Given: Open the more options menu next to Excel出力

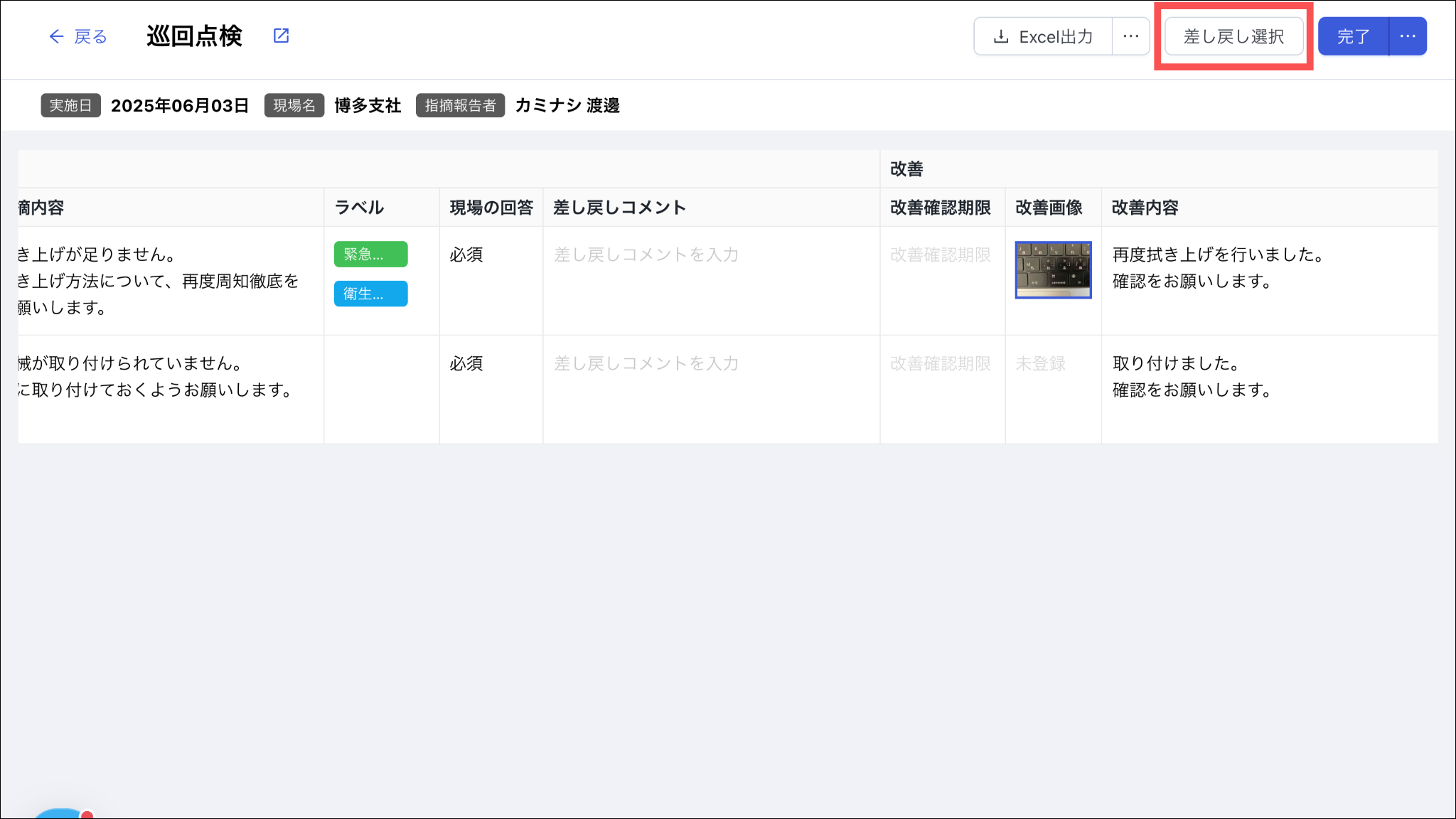Looking at the screenshot, I should (1130, 36).
